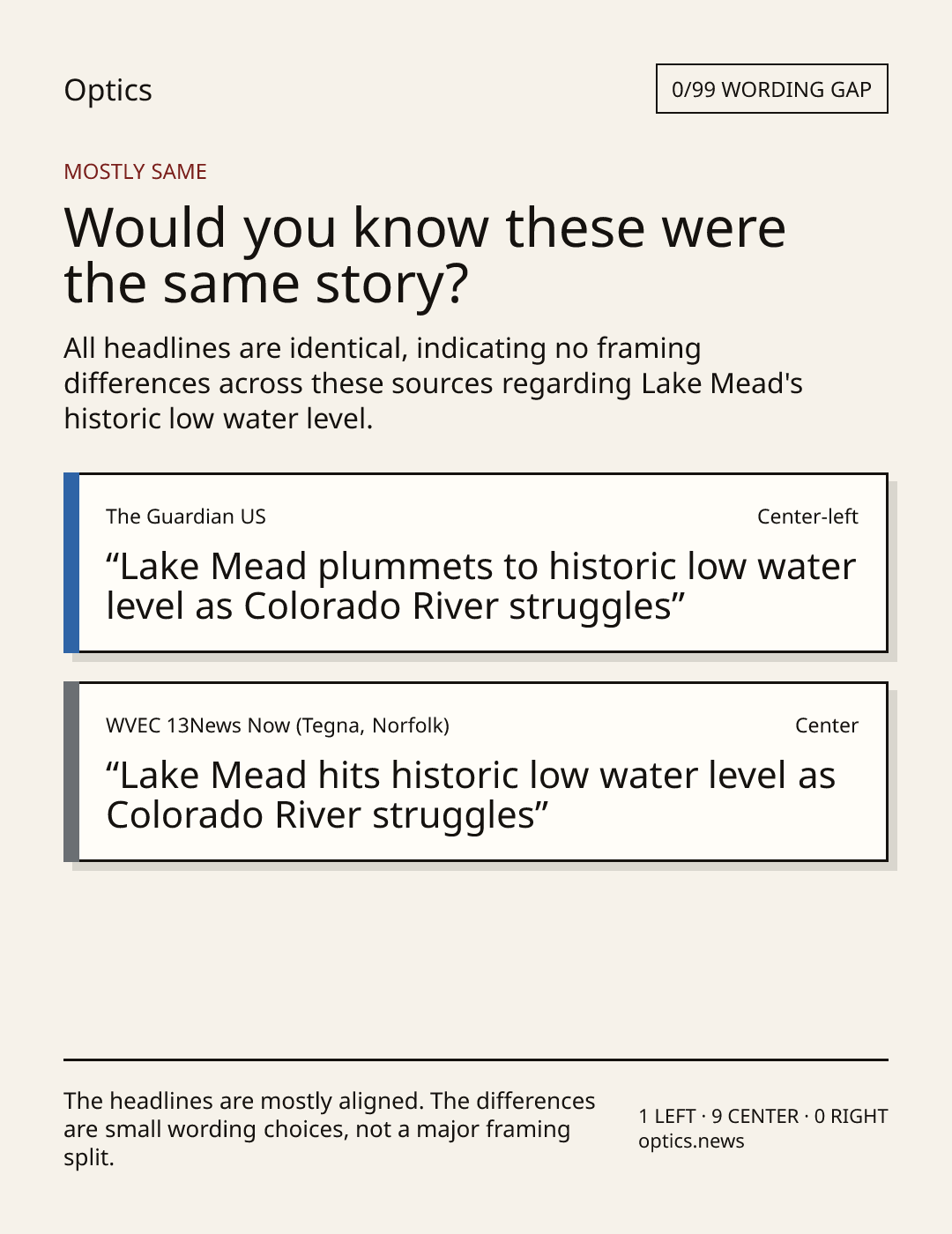
Task: Click the Center-left bias label
Action: click(807, 517)
